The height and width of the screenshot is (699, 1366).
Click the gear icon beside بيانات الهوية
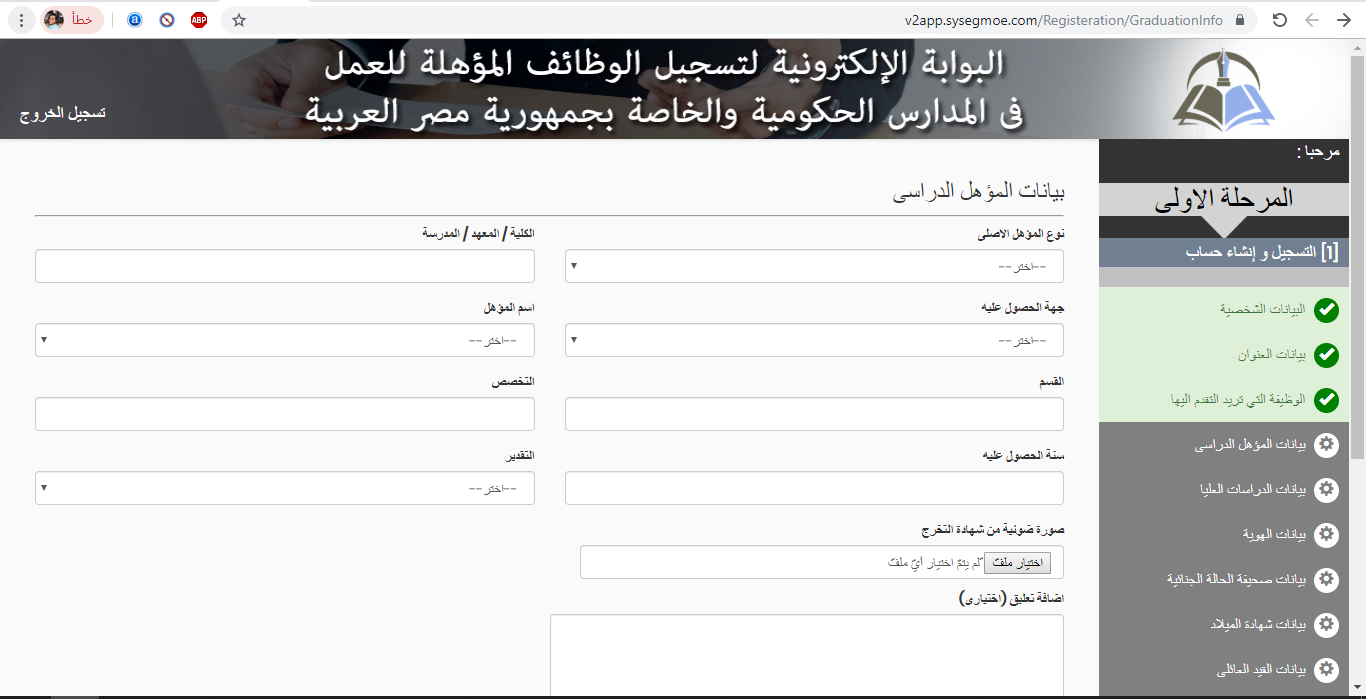[1326, 535]
